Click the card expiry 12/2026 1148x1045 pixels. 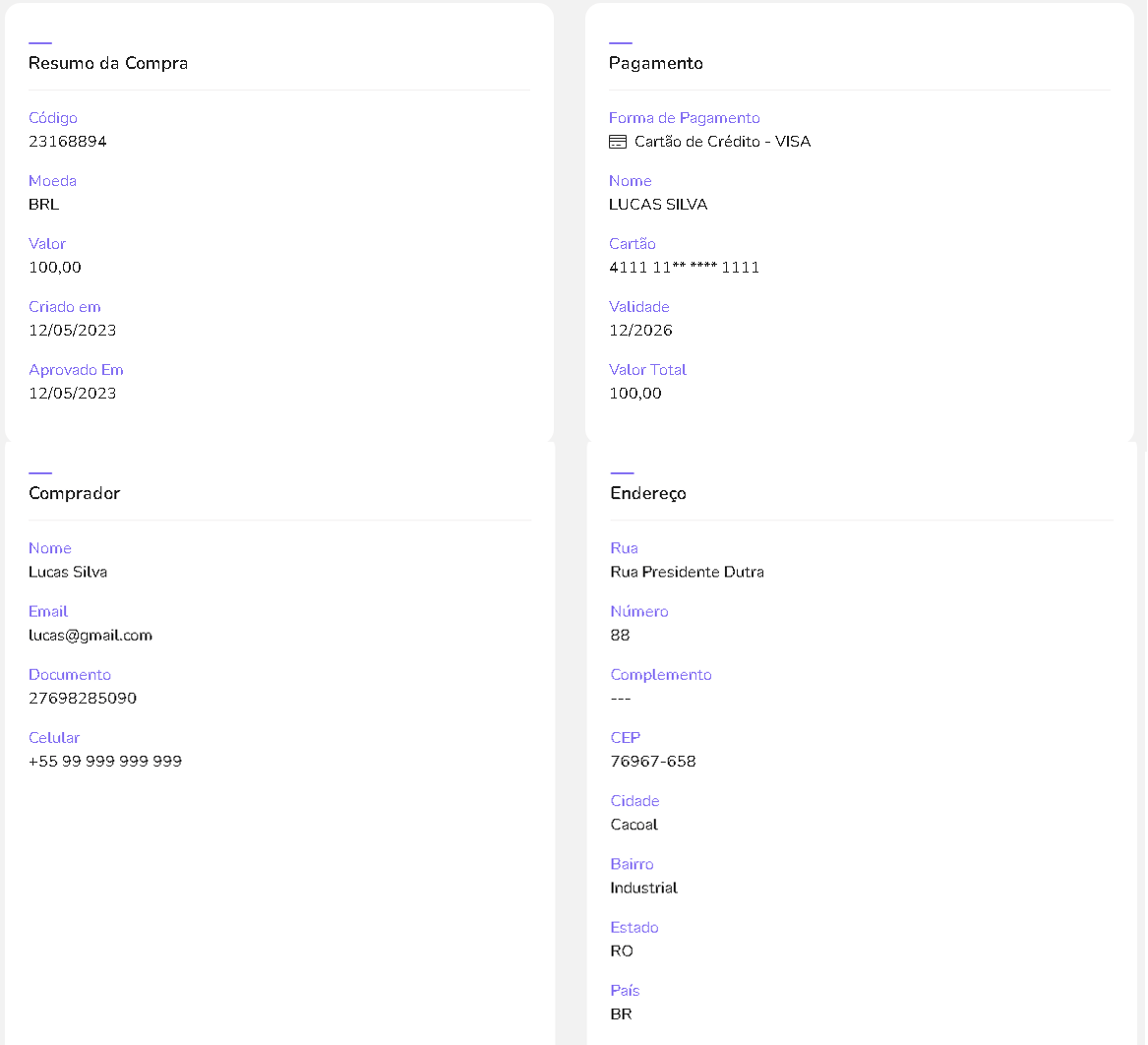pyautogui.click(x=640, y=331)
